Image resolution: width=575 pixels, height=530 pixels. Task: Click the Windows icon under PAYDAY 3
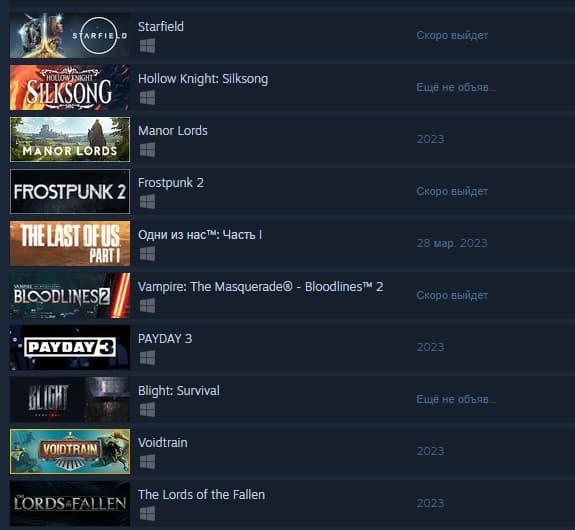(x=147, y=358)
